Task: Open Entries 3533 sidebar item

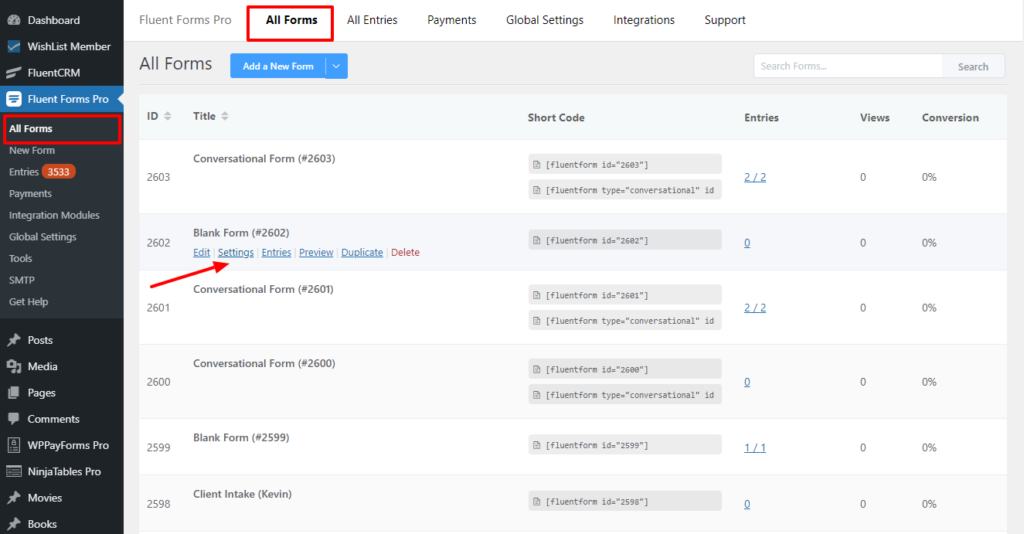Action: (x=42, y=172)
